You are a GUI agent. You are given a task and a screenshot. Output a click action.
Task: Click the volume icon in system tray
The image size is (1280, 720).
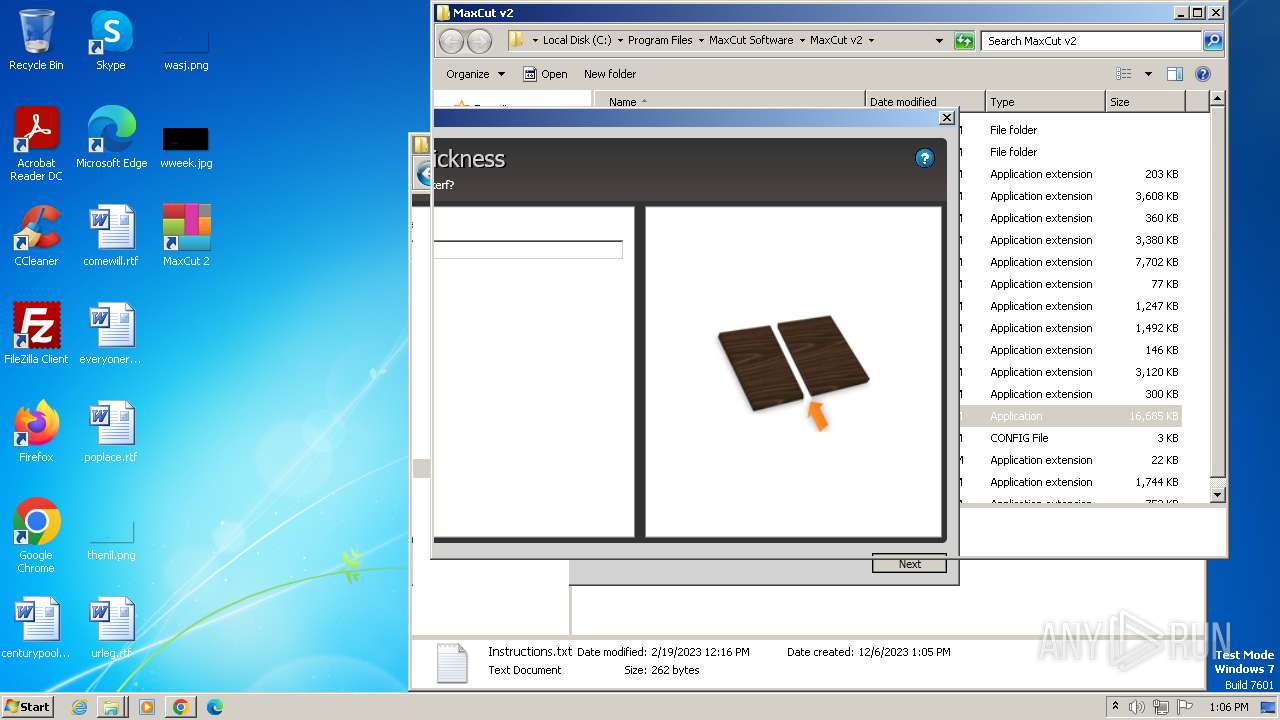pos(1137,707)
